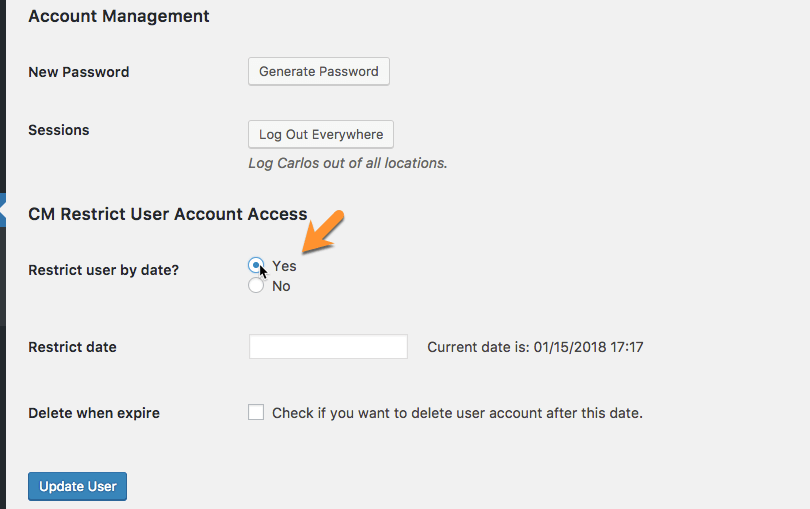Click the Restrict date label
The height and width of the screenshot is (509, 810).
(x=72, y=347)
